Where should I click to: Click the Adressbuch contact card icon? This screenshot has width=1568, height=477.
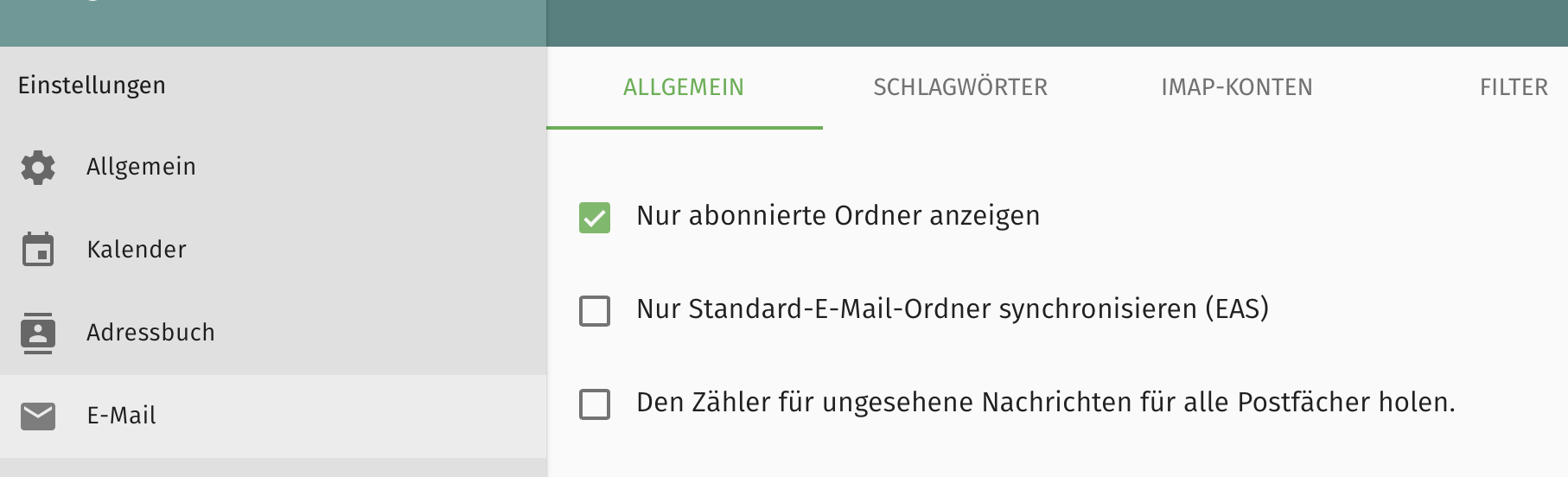click(38, 333)
